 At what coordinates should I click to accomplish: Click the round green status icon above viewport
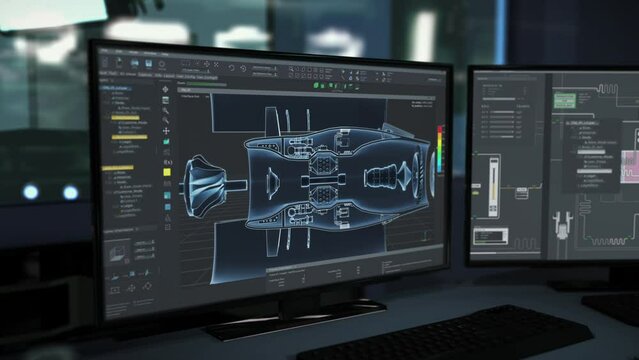pos(316,85)
